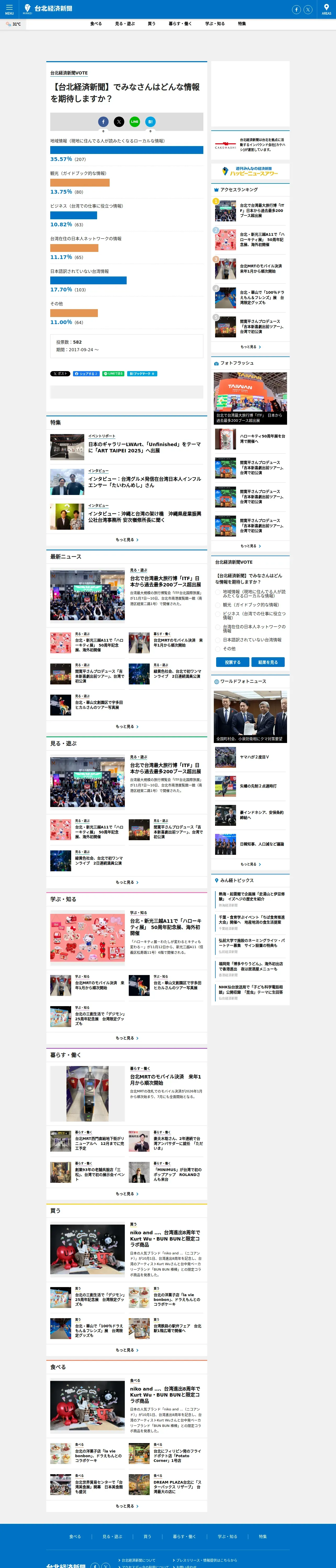Open 食べる in the footer navigation

point(75,1536)
